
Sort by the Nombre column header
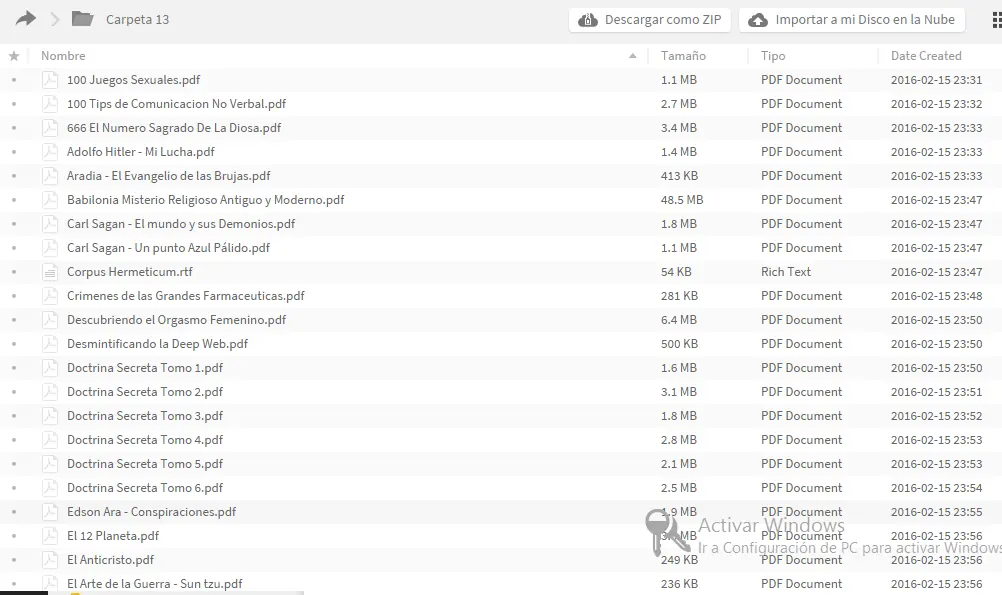63,56
